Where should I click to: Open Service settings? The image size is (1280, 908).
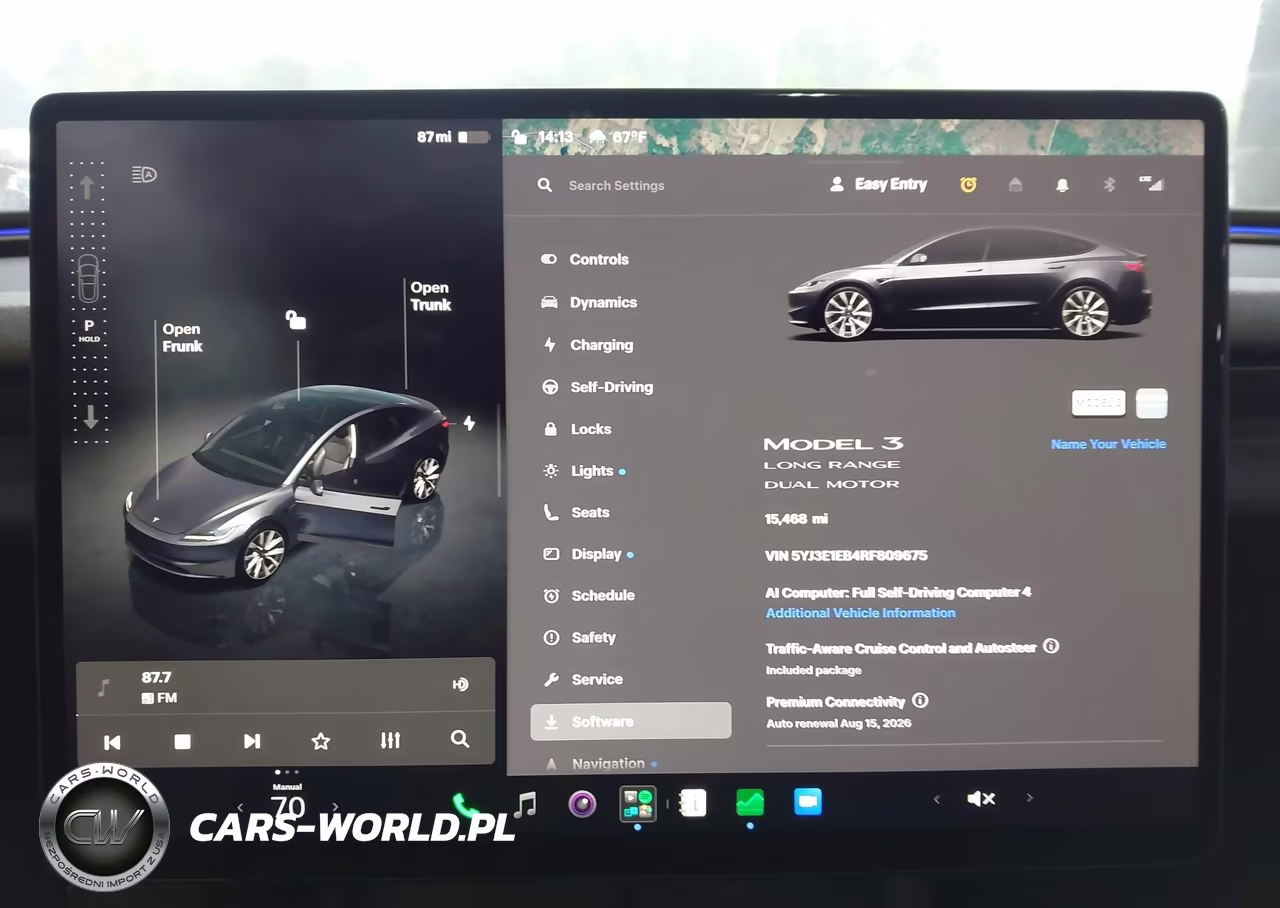pos(583,679)
